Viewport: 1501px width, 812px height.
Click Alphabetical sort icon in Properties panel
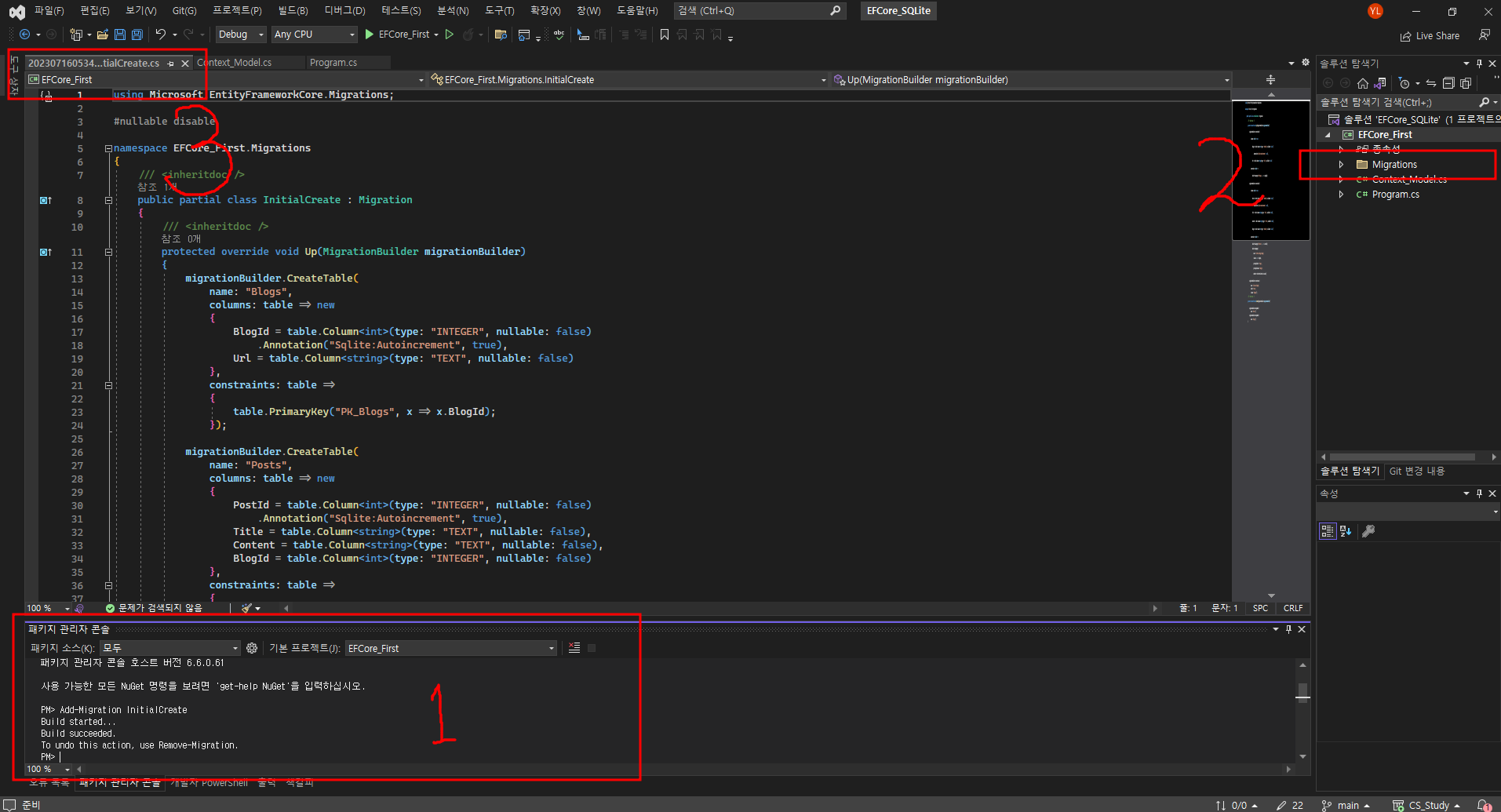1346,531
